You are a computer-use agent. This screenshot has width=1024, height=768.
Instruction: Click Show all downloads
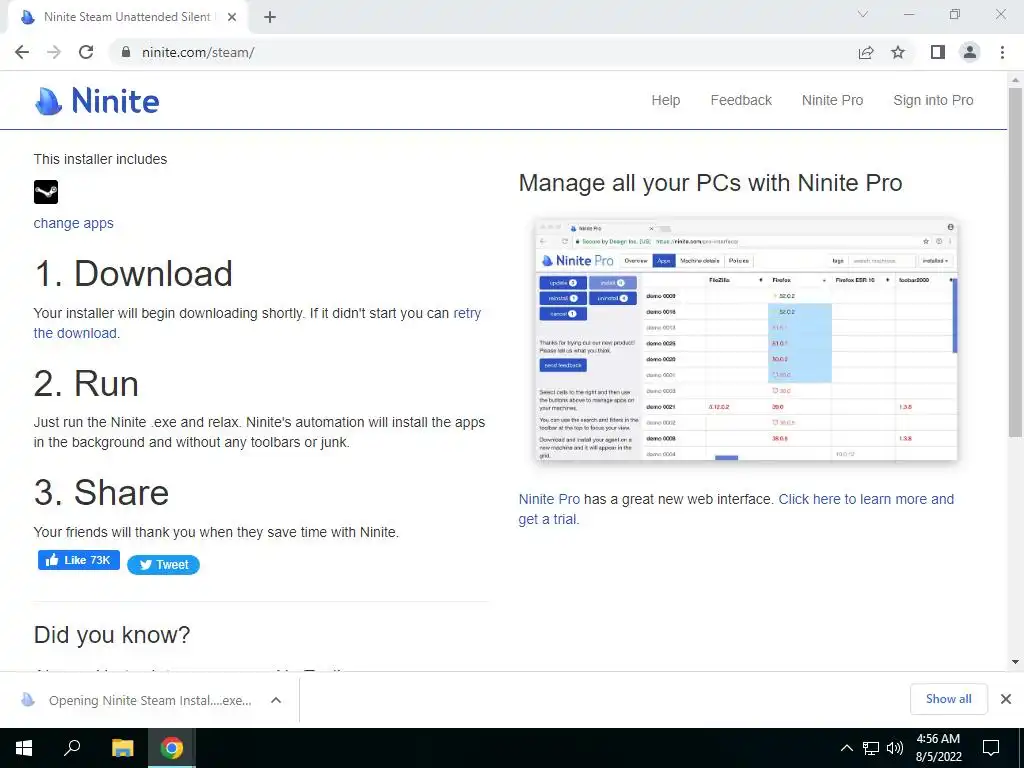pos(948,699)
